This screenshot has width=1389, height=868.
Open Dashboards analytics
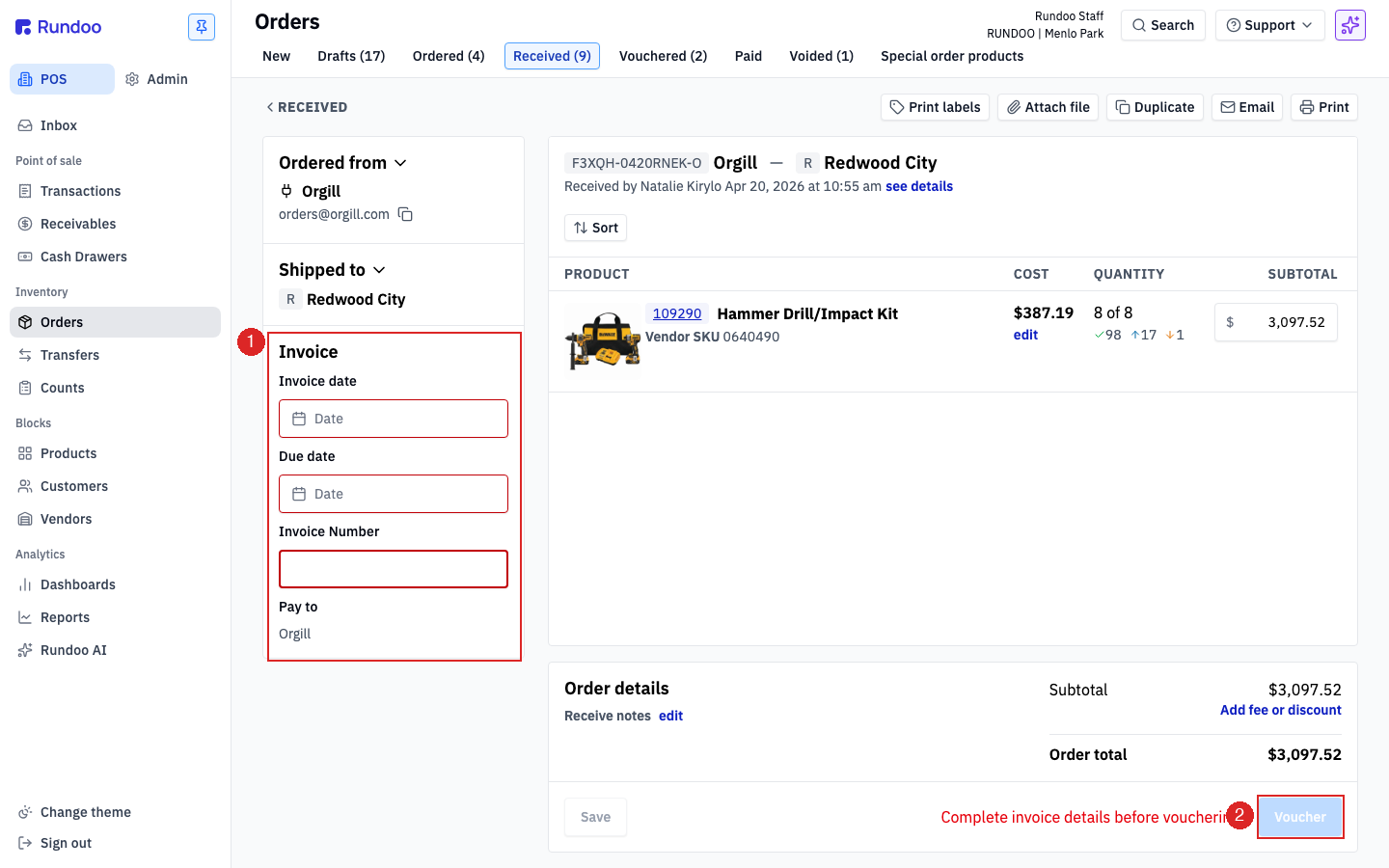tap(115, 584)
